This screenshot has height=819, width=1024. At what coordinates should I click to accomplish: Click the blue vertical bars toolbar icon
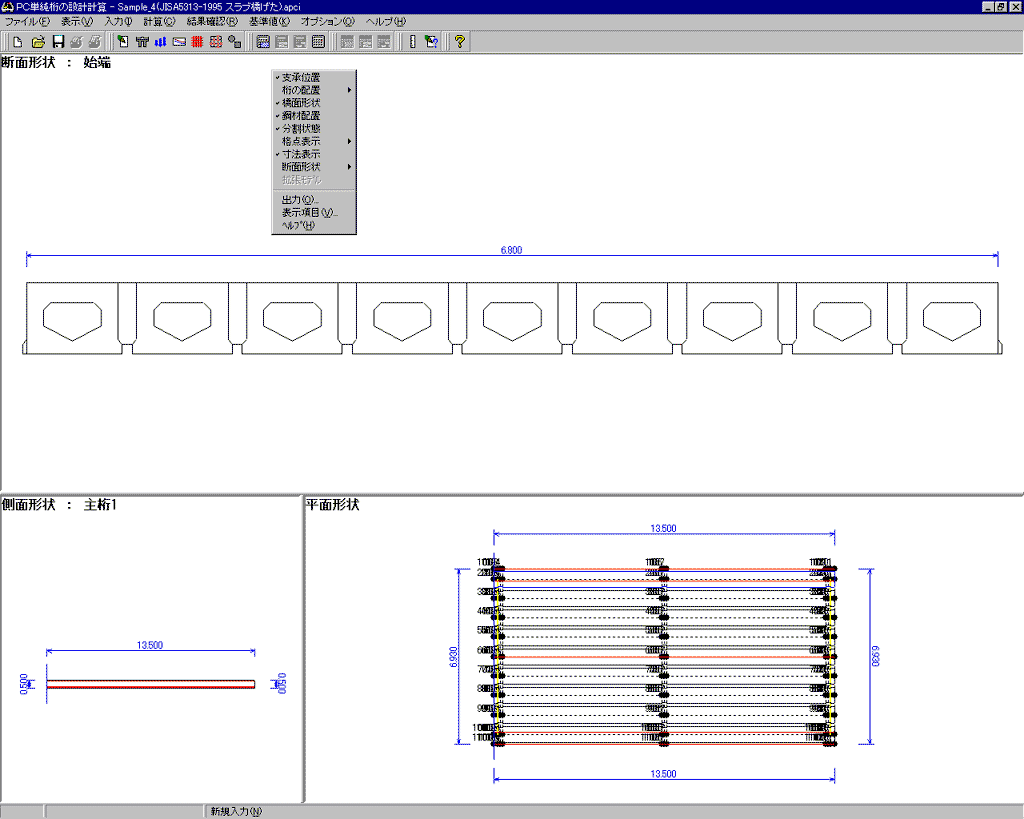(x=160, y=42)
